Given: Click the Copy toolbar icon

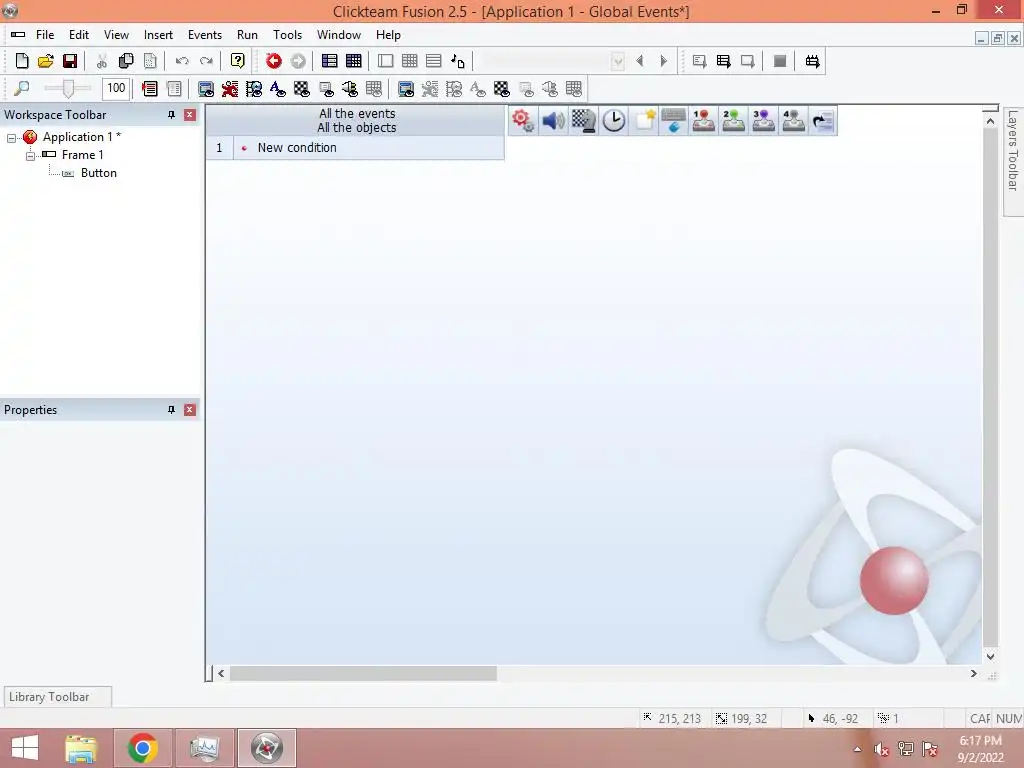Looking at the screenshot, I should (x=126, y=61).
